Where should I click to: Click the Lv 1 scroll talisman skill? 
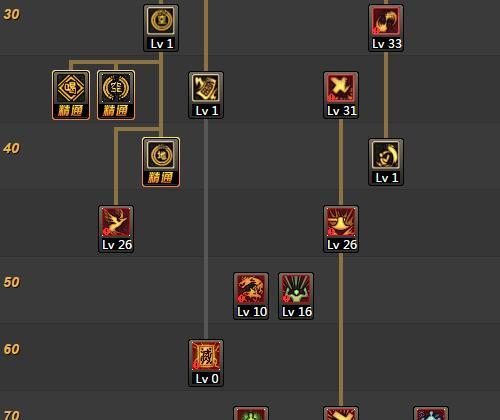[x=206, y=95]
